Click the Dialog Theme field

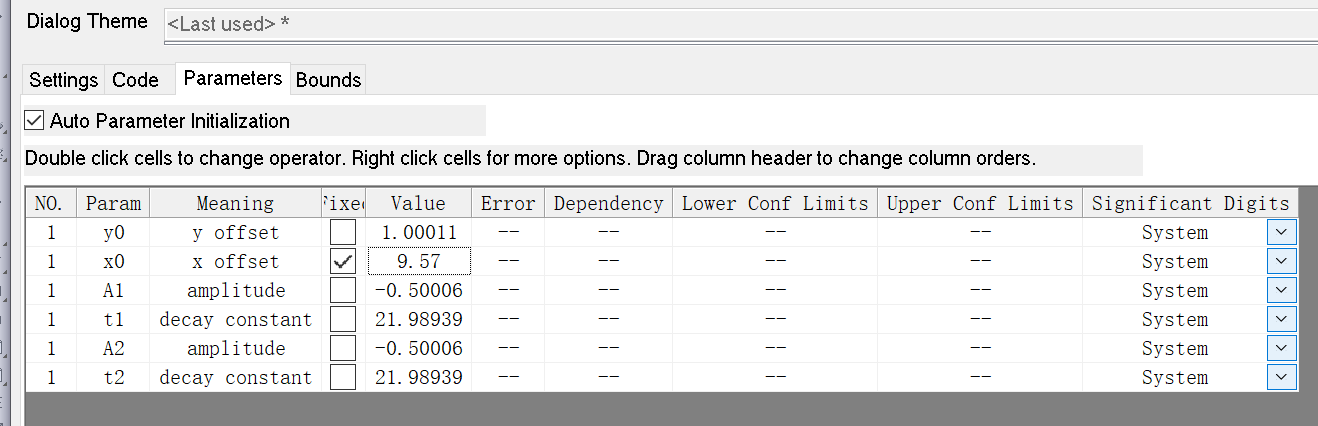[740, 23]
